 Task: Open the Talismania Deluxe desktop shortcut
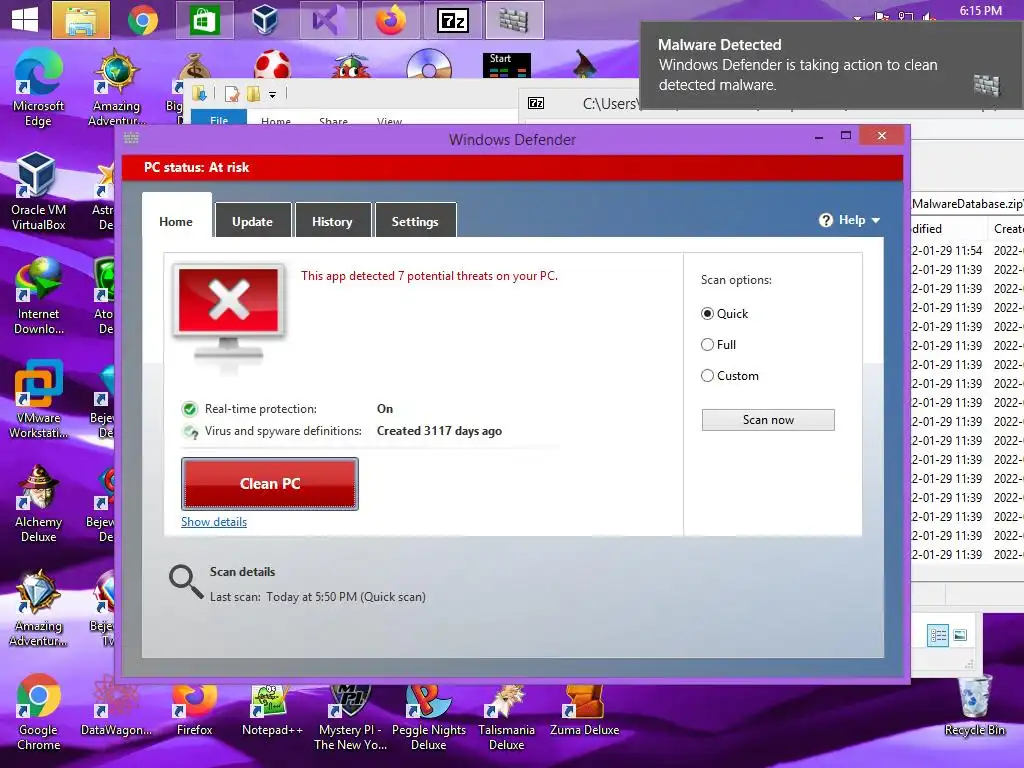506,717
